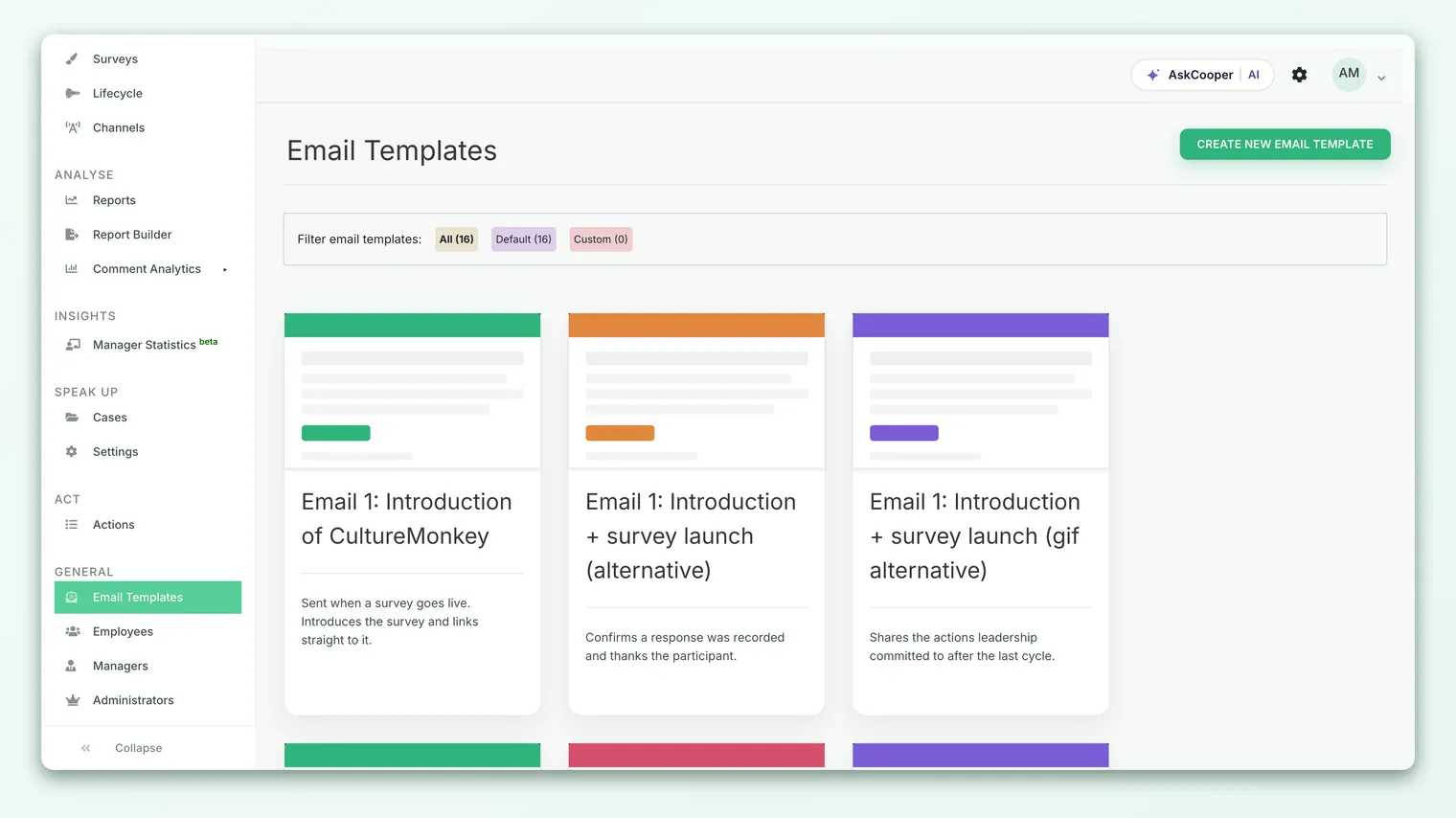Click the Manager Statistics icon

point(73,345)
